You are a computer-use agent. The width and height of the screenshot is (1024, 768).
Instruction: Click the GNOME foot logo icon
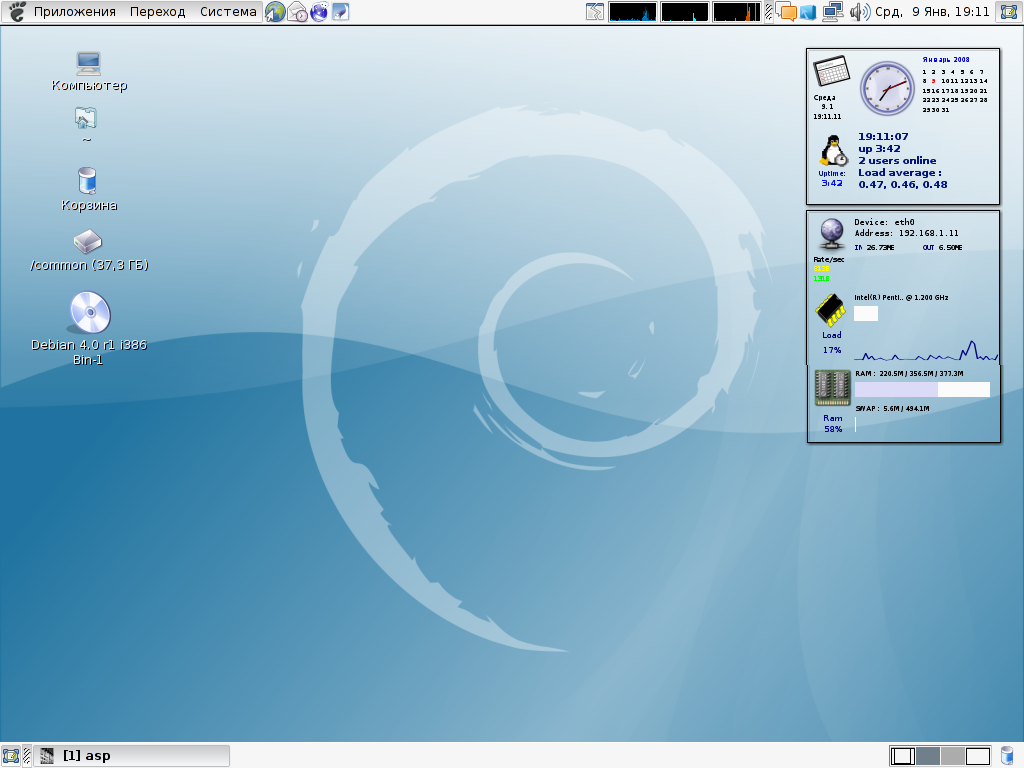(16, 12)
